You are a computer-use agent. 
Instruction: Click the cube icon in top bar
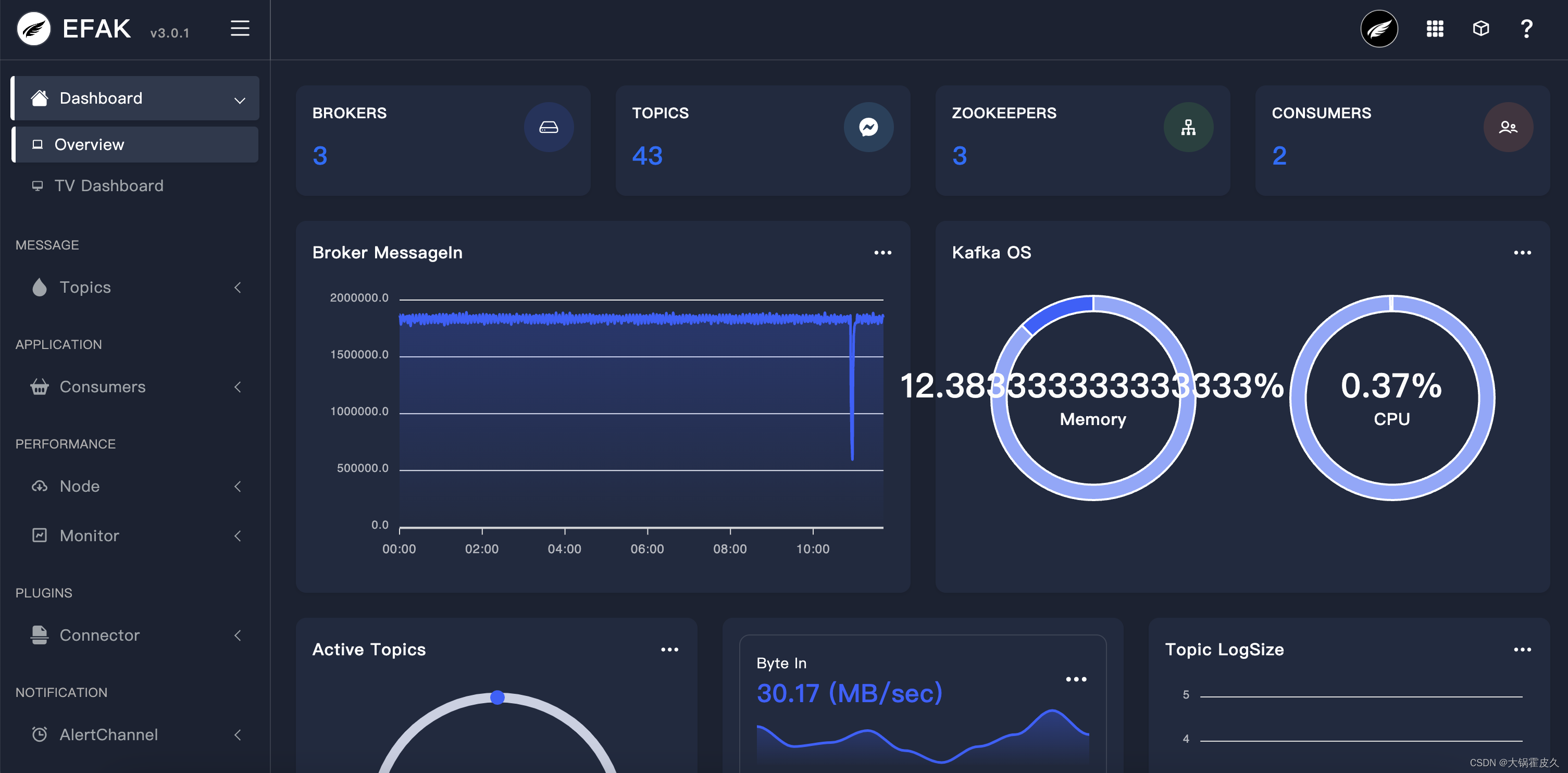1480,29
